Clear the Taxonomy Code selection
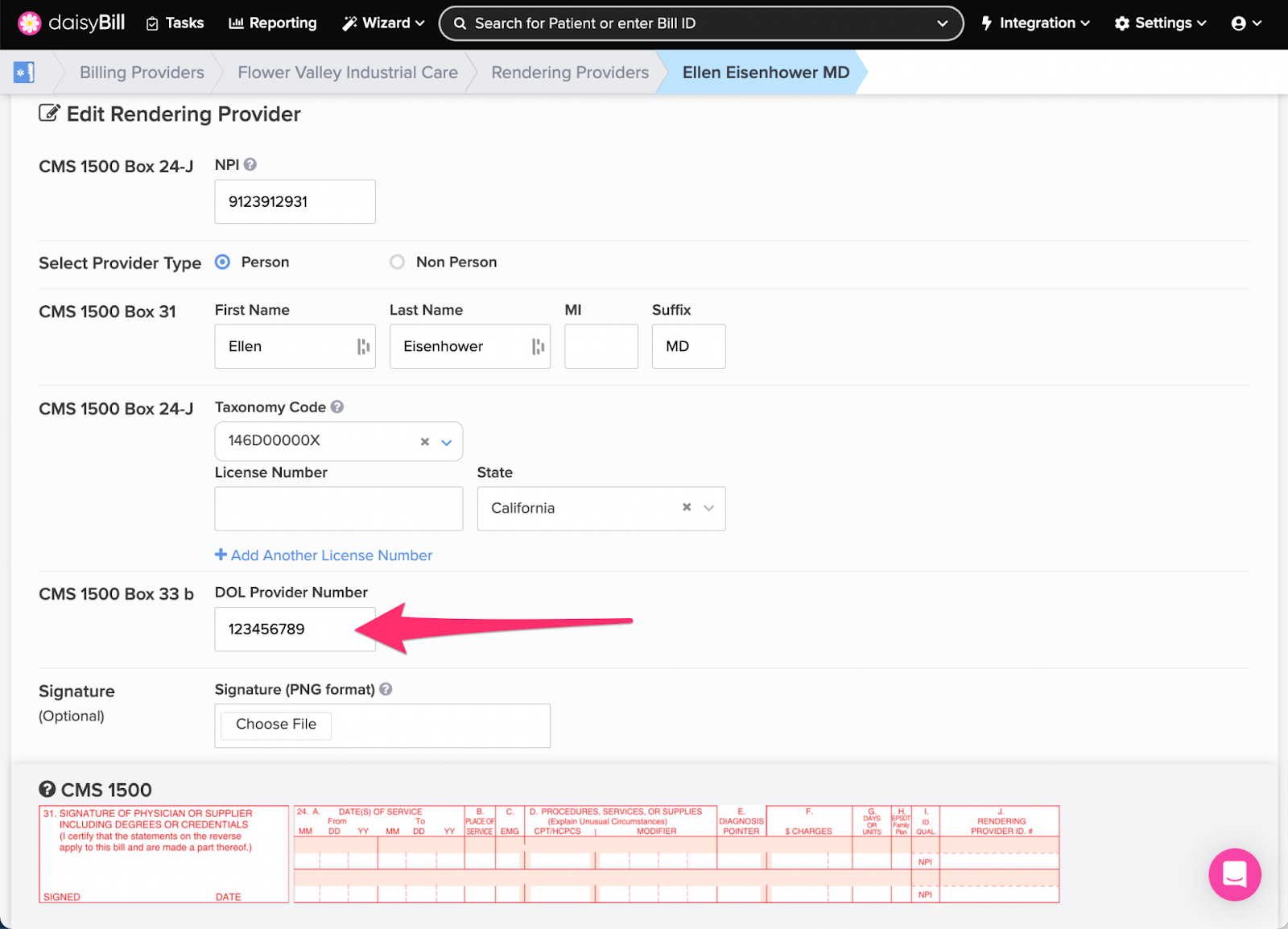Viewport: 1288px width, 929px height. [x=425, y=442]
